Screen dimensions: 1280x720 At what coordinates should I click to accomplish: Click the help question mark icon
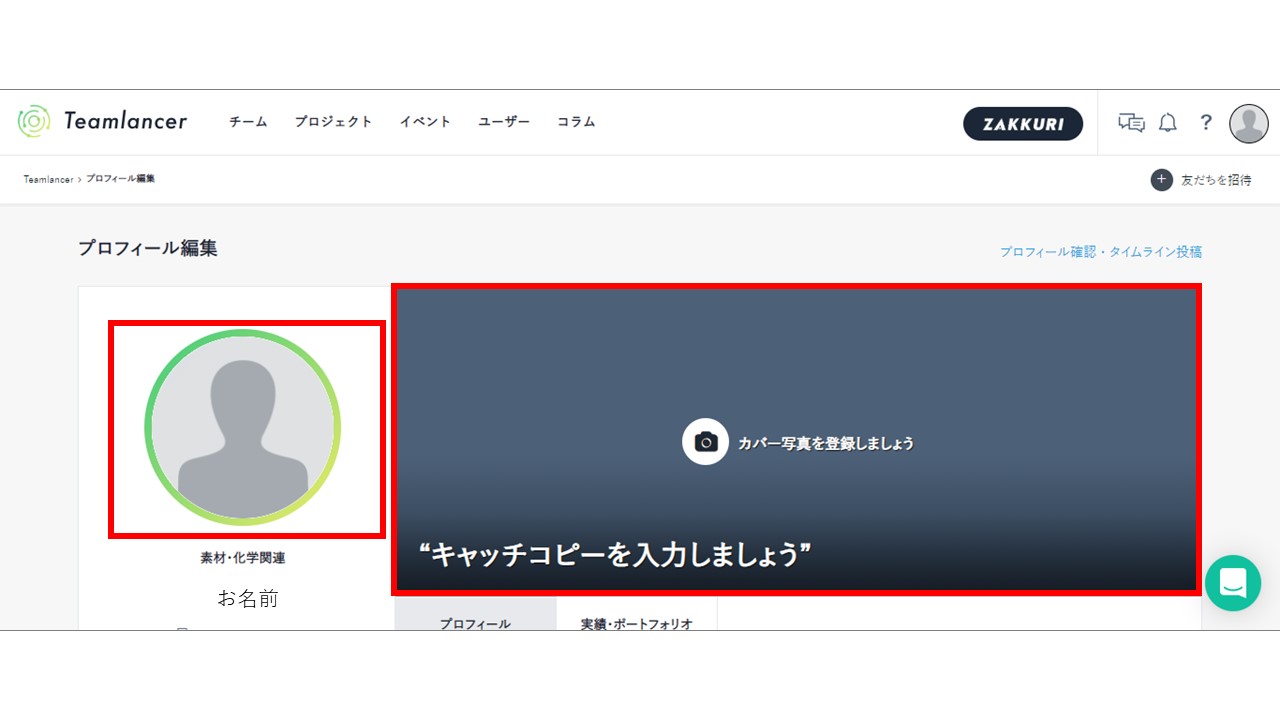click(1206, 123)
